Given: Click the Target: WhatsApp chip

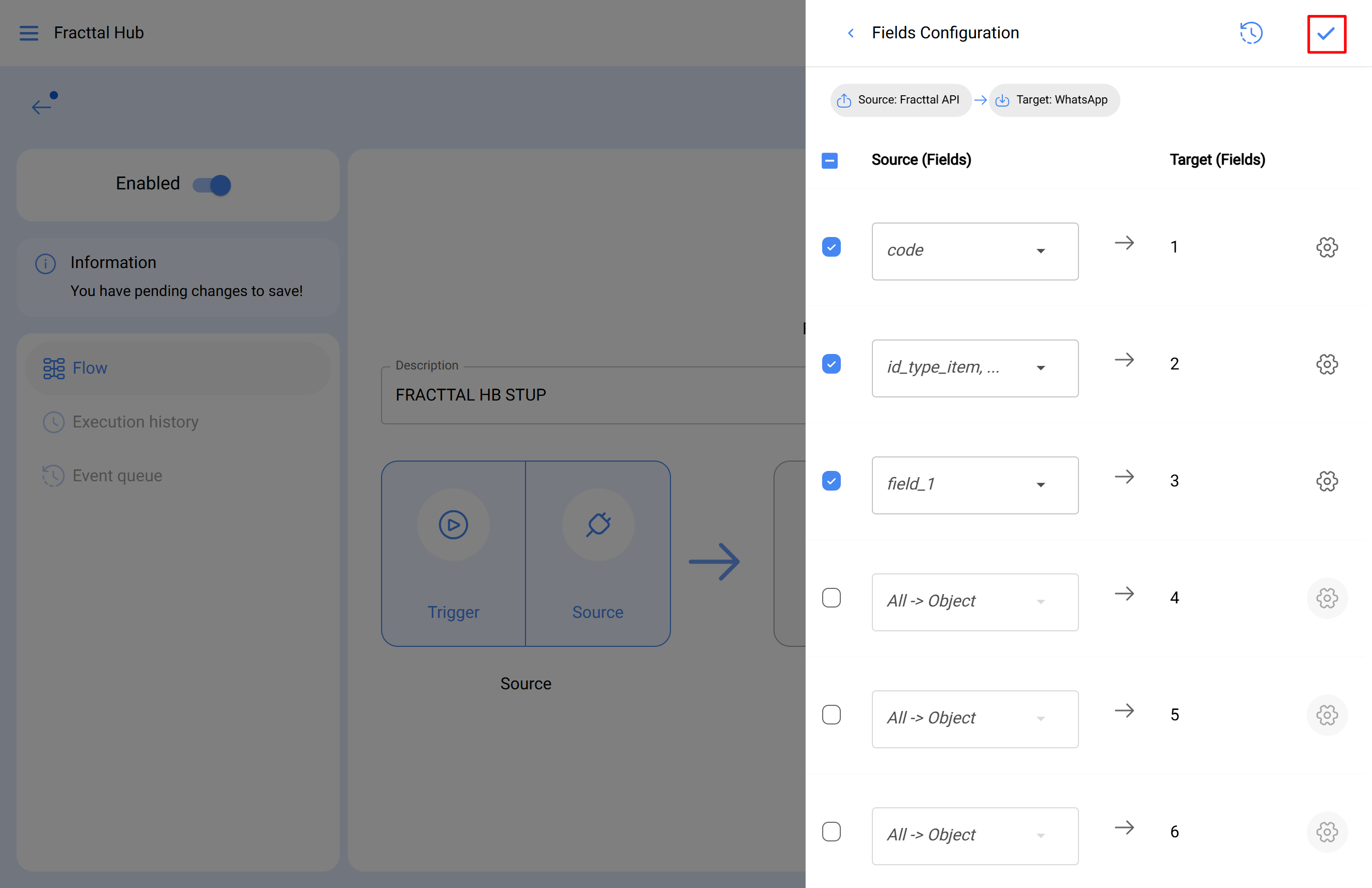Looking at the screenshot, I should pyautogui.click(x=1054, y=100).
